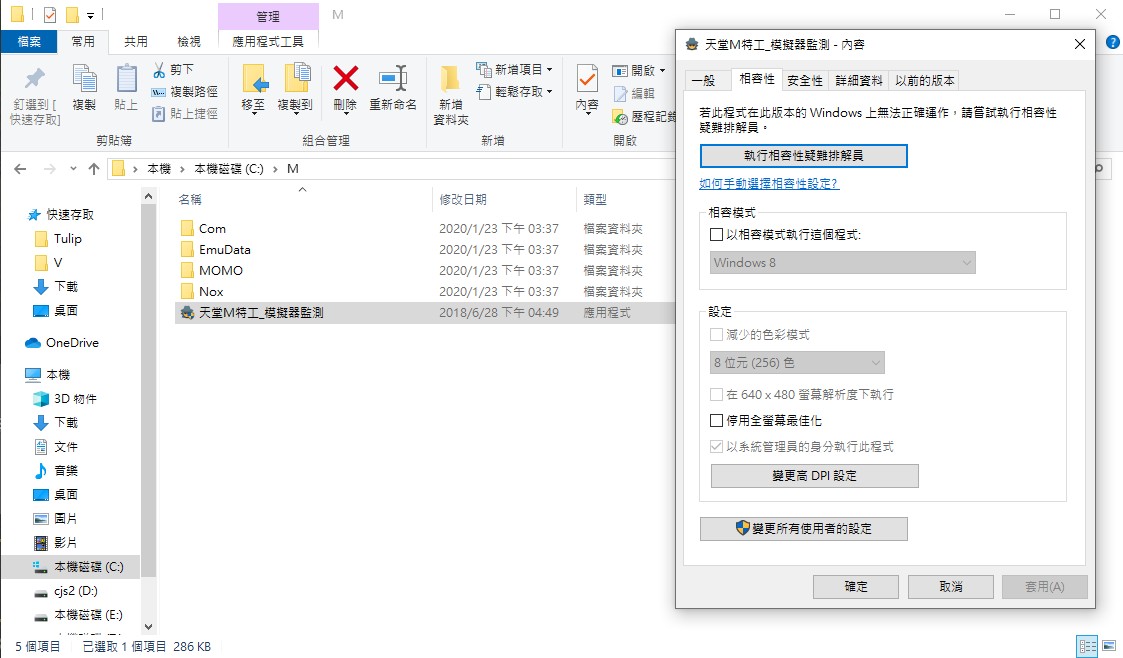
Task: Open the 詳細資料 tab
Action: pos(859,81)
